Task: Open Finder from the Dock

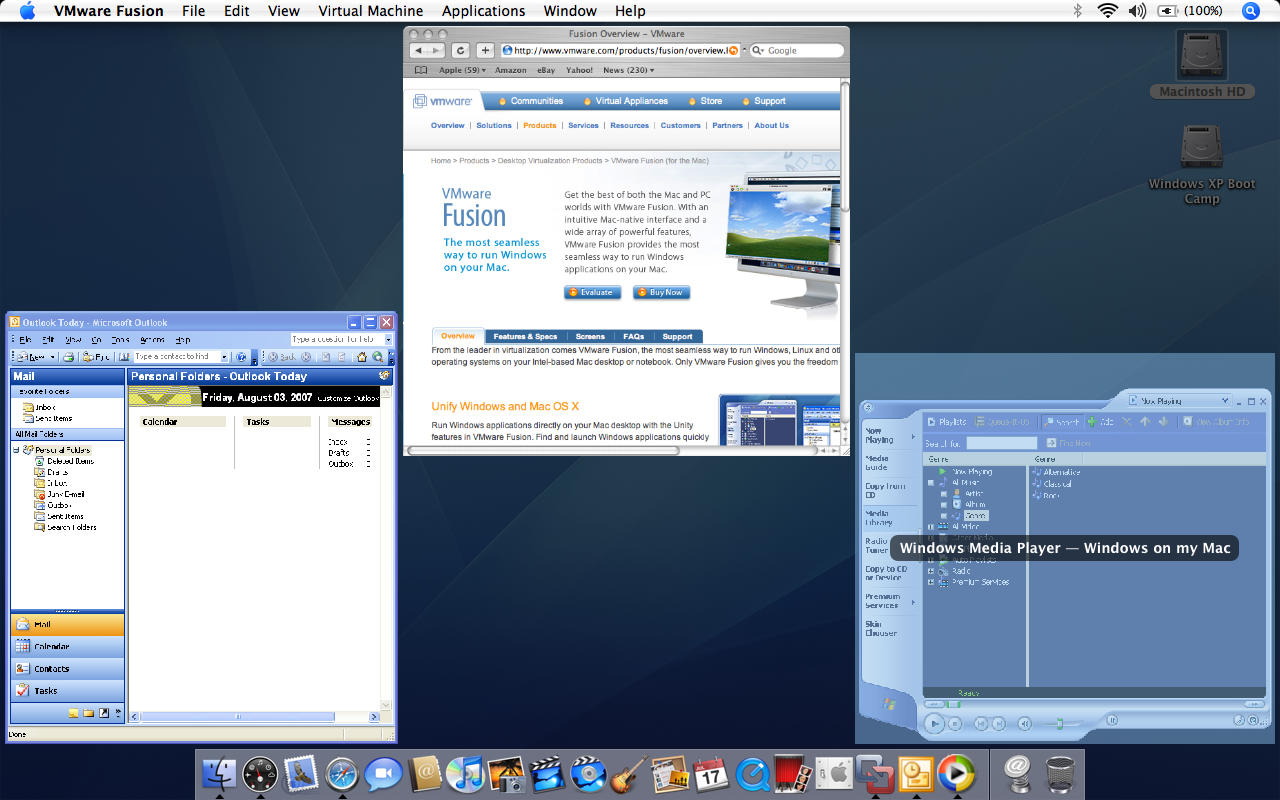Action: coord(218,774)
